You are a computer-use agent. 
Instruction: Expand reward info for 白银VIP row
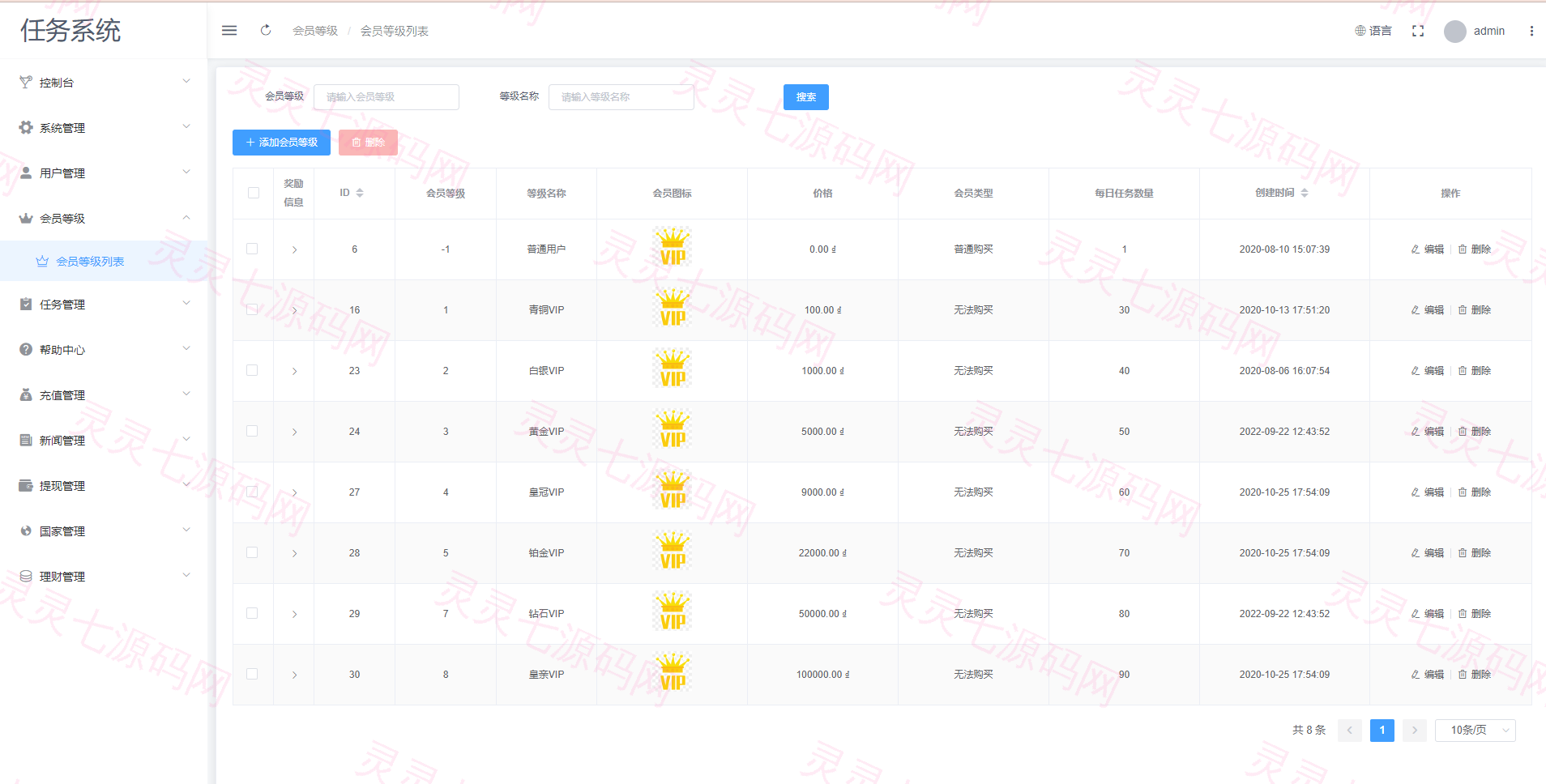[x=294, y=371]
